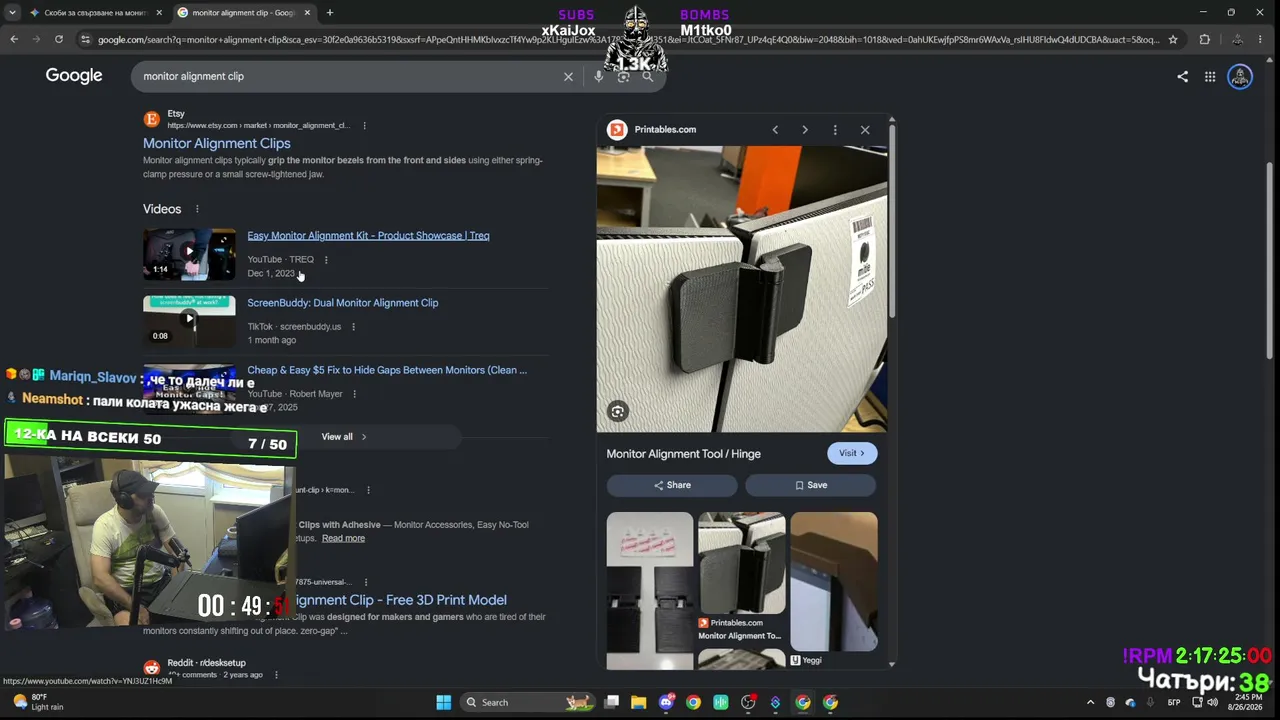
Task: Click Share in the image panel
Action: [x=672, y=485]
